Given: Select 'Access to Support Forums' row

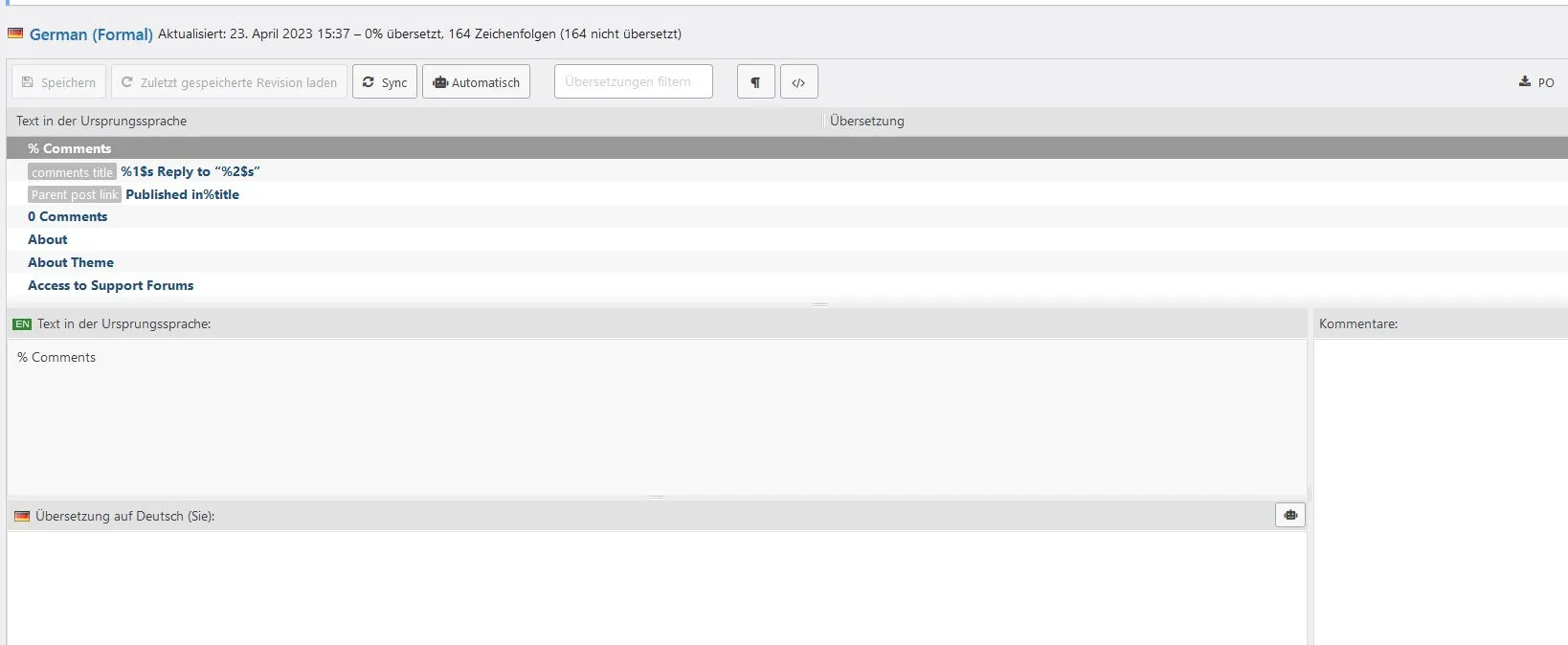Looking at the screenshot, I should click(787, 285).
